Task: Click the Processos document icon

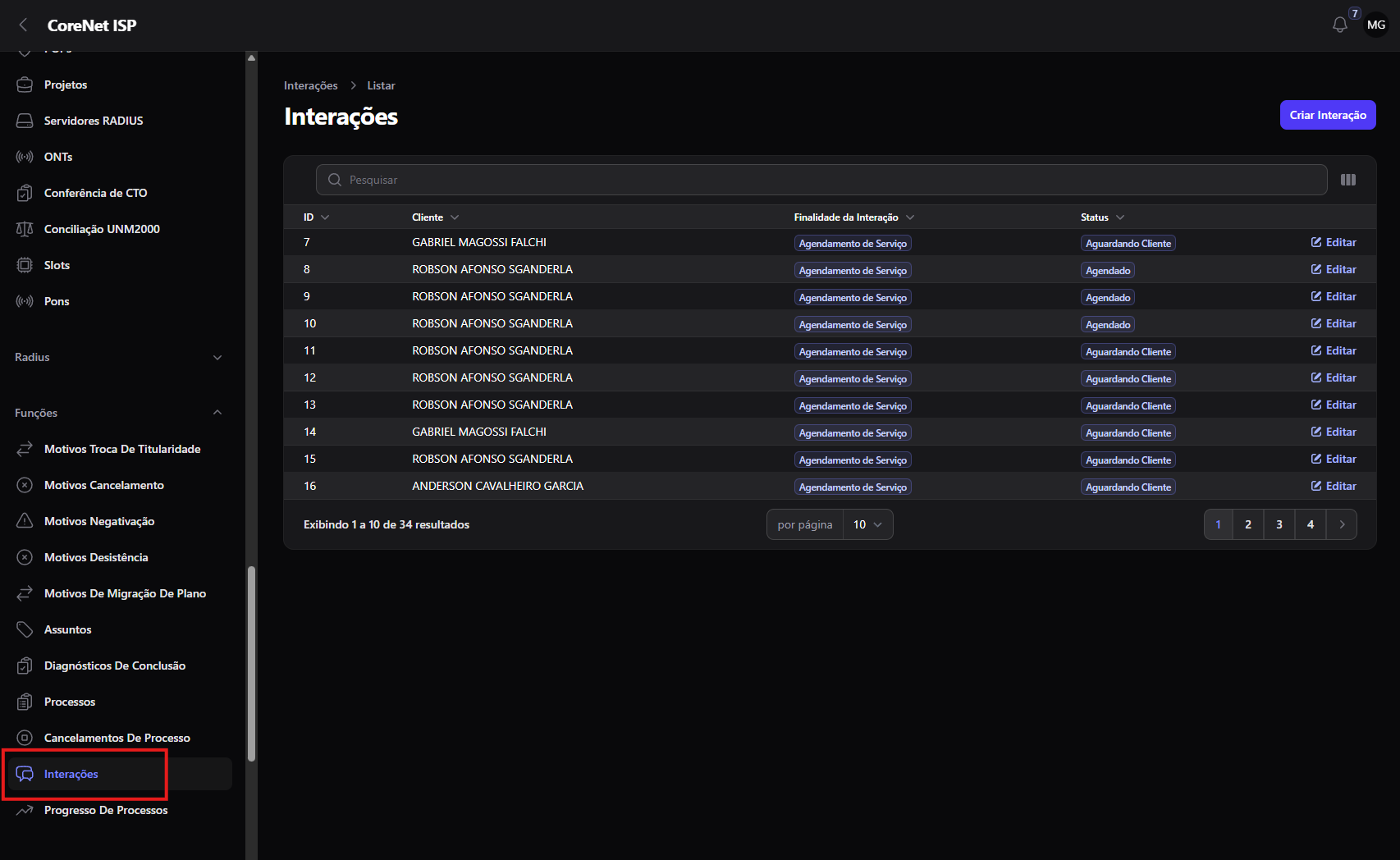Action: coord(25,702)
